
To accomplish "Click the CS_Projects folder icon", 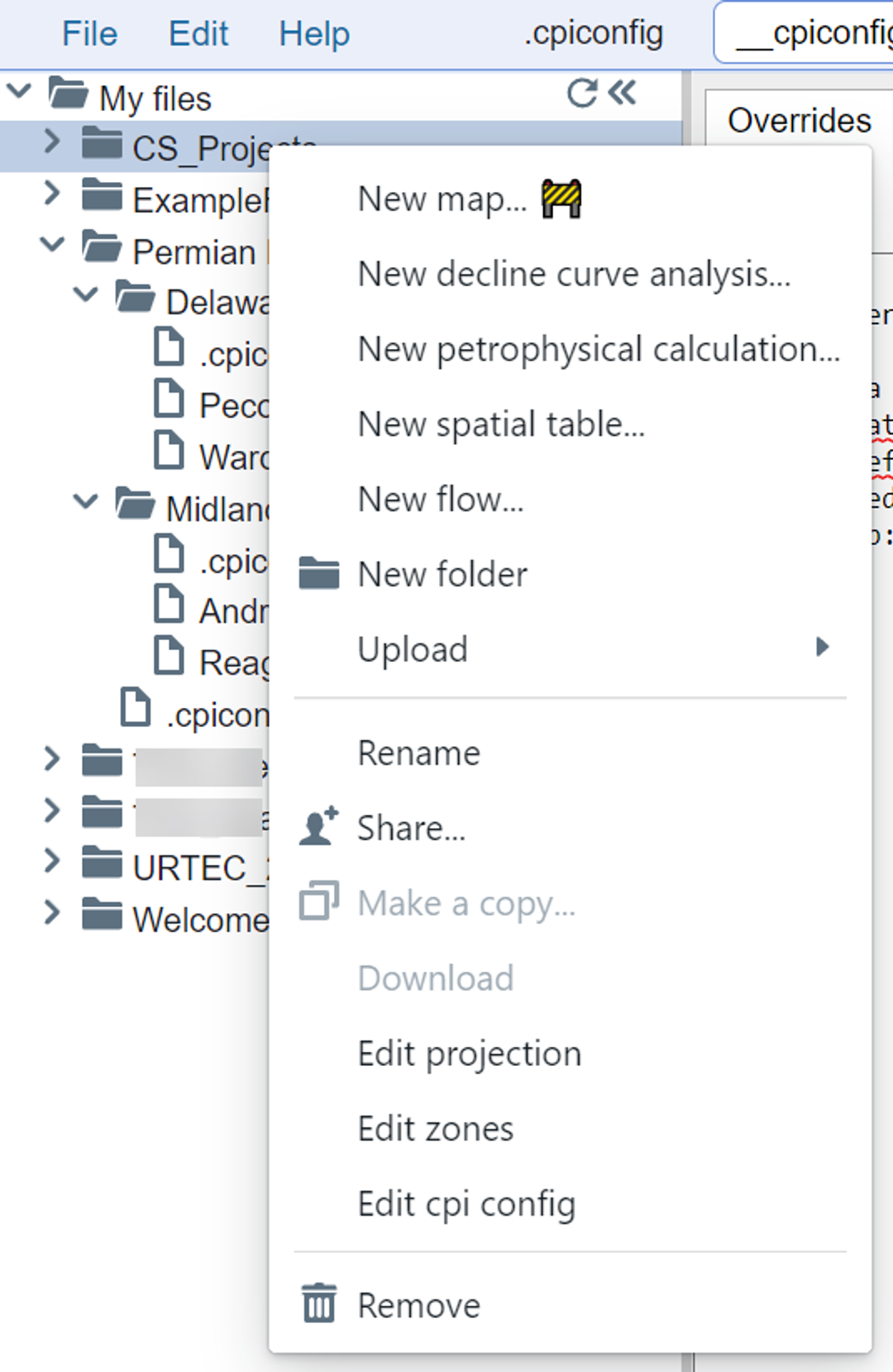I will [x=103, y=144].
